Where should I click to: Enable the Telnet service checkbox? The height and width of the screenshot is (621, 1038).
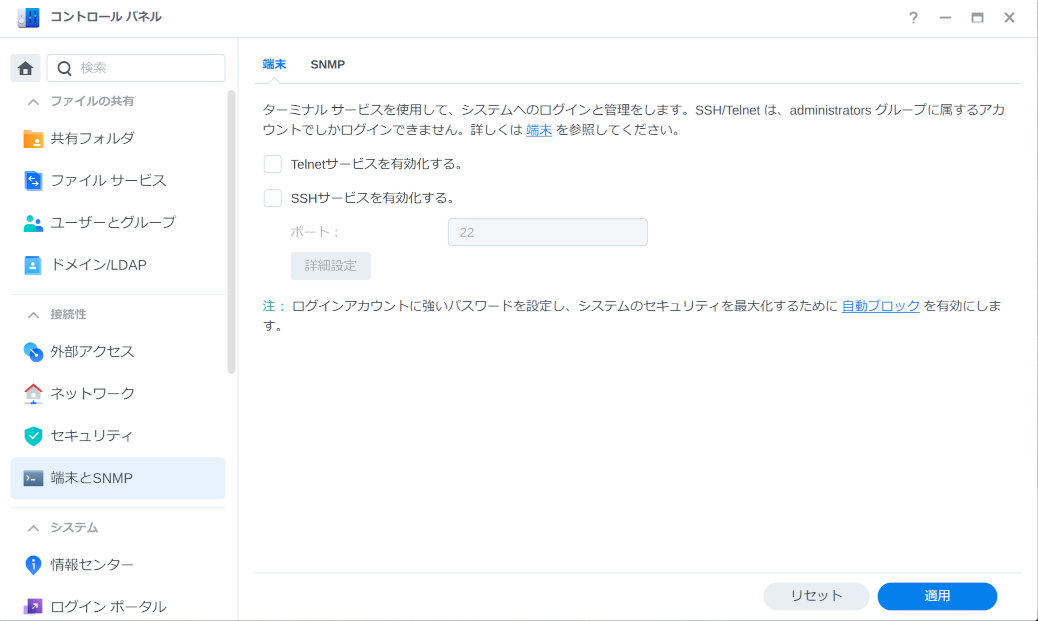[273, 164]
